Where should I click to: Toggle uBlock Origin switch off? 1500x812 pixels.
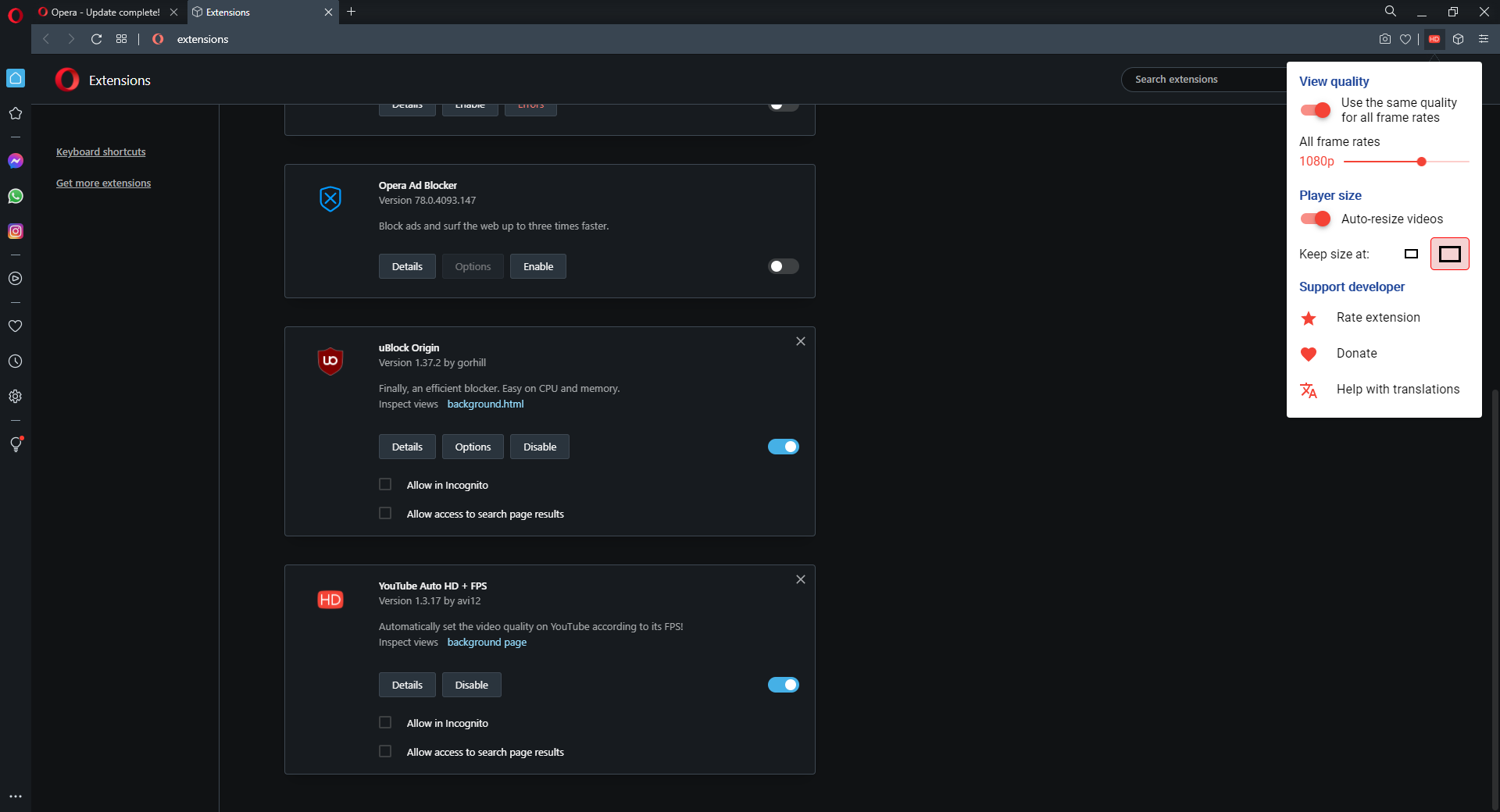coord(784,447)
